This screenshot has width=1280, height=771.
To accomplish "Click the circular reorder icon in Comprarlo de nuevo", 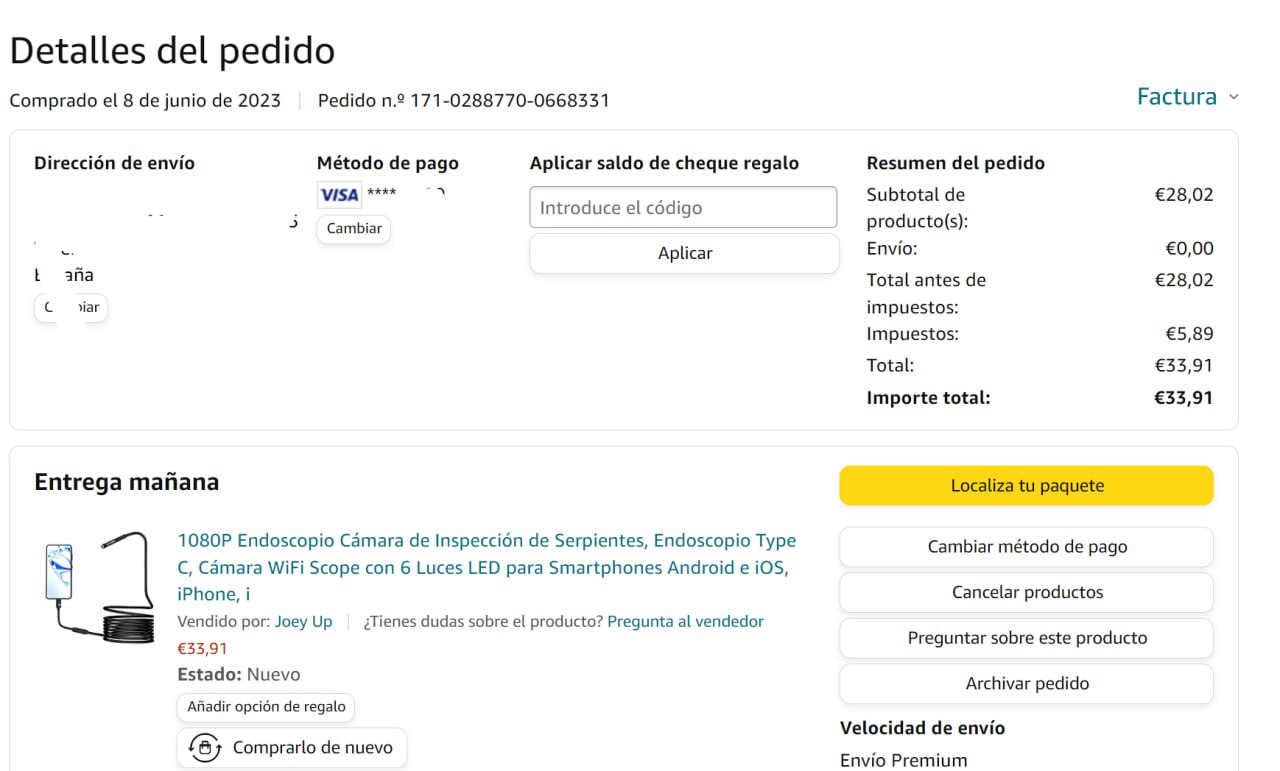I will click(205, 748).
